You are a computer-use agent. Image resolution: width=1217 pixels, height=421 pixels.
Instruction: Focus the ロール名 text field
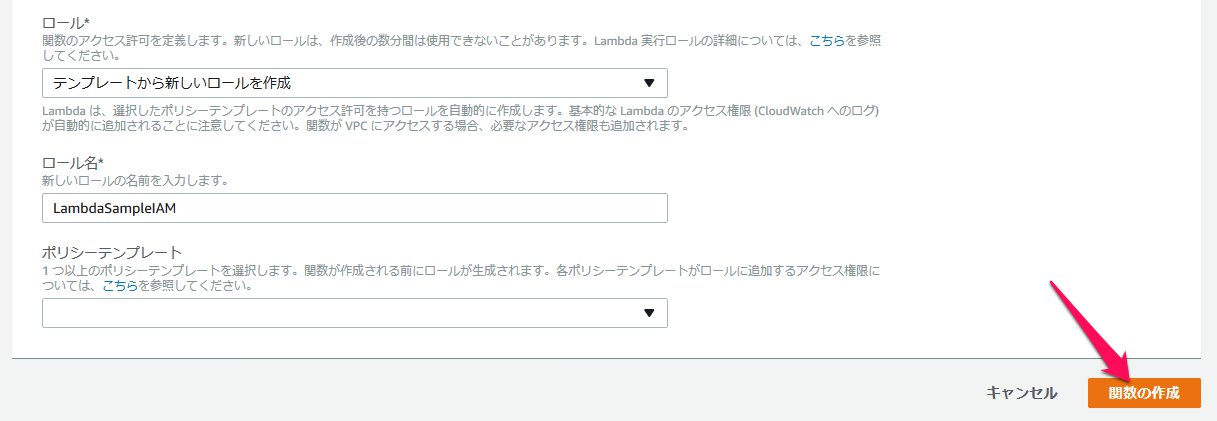(354, 208)
